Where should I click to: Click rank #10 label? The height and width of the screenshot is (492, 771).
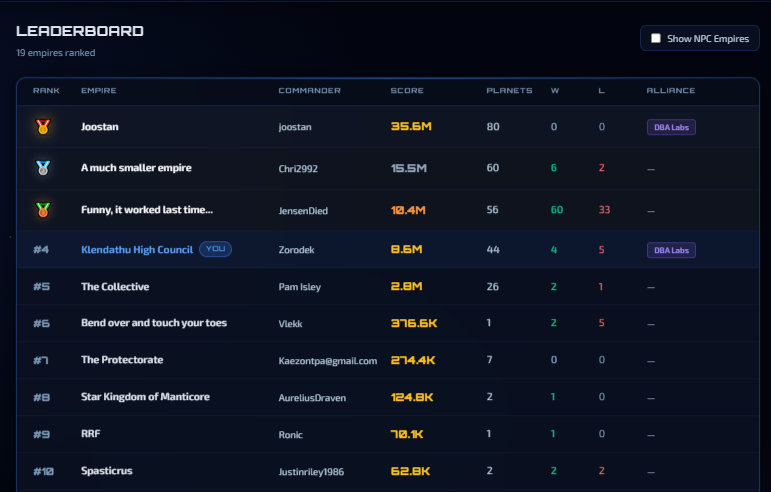[43, 472]
